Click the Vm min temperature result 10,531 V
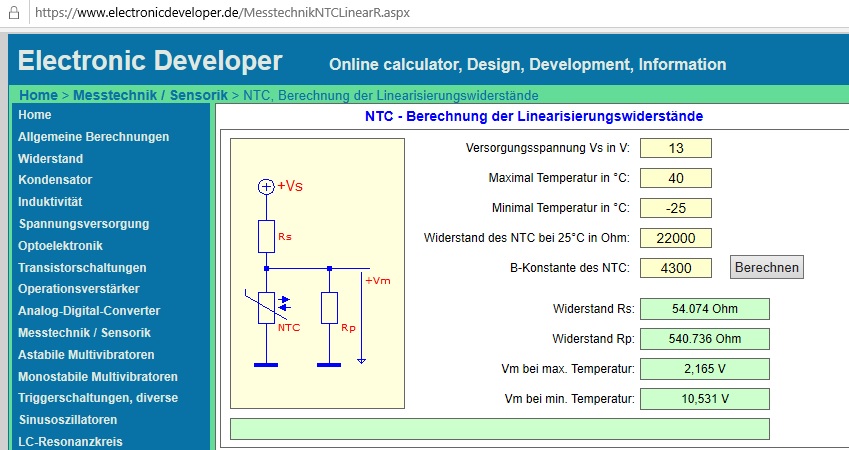 (x=704, y=399)
